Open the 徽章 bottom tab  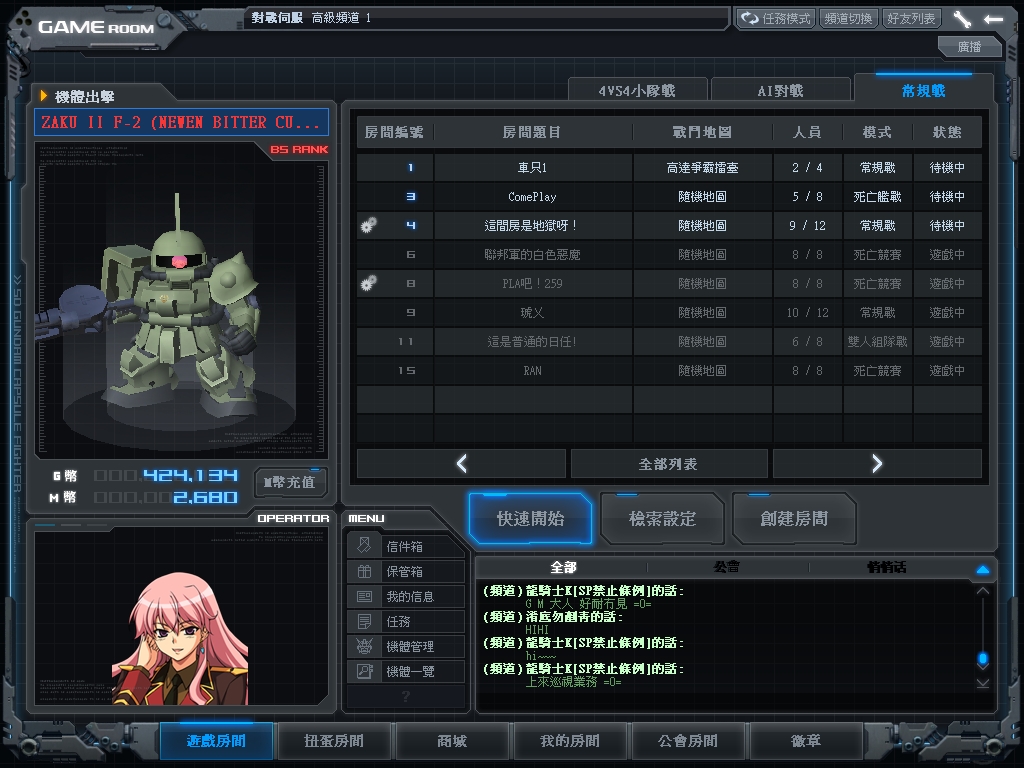[x=806, y=741]
